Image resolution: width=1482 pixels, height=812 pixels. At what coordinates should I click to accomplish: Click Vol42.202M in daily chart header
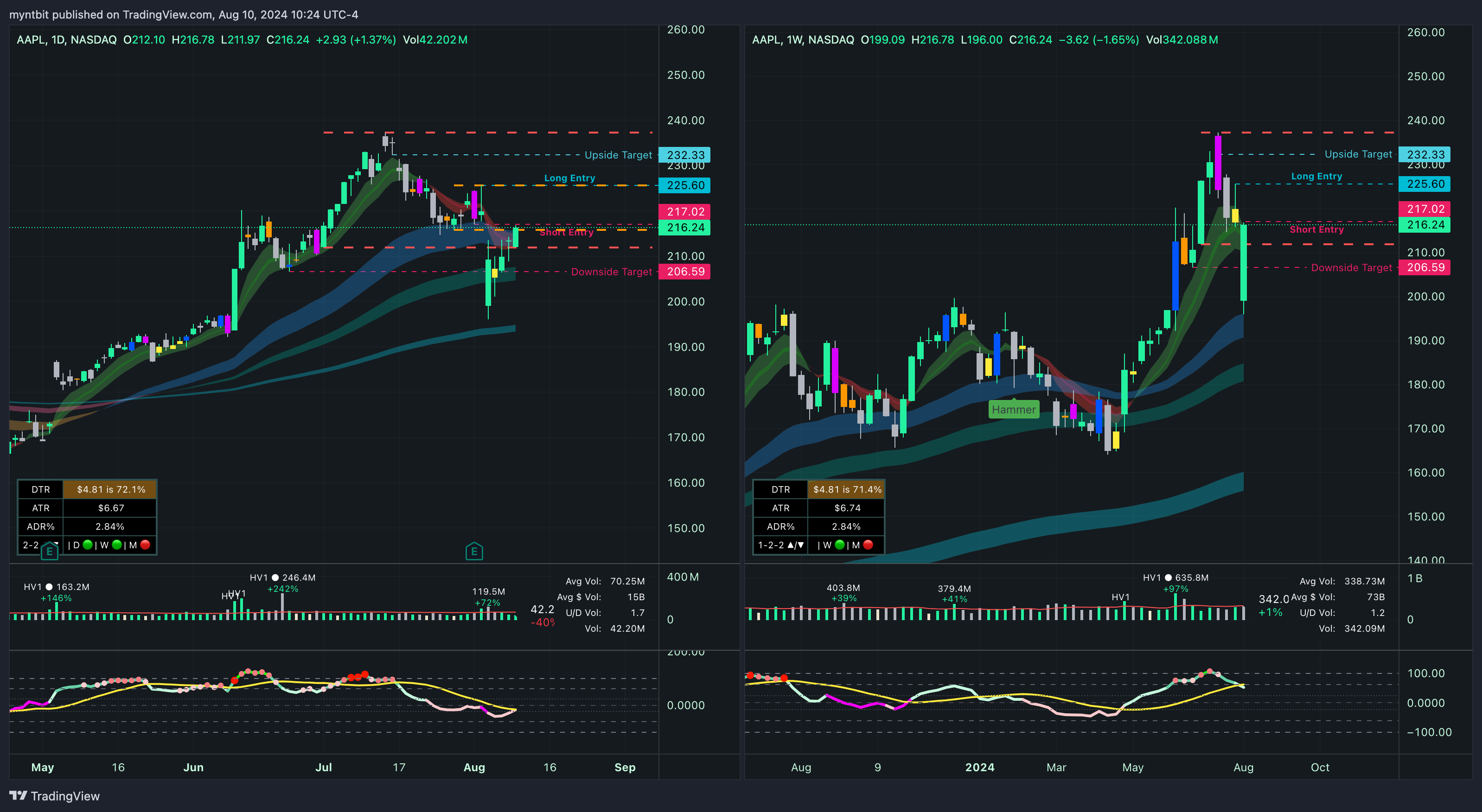click(435, 40)
